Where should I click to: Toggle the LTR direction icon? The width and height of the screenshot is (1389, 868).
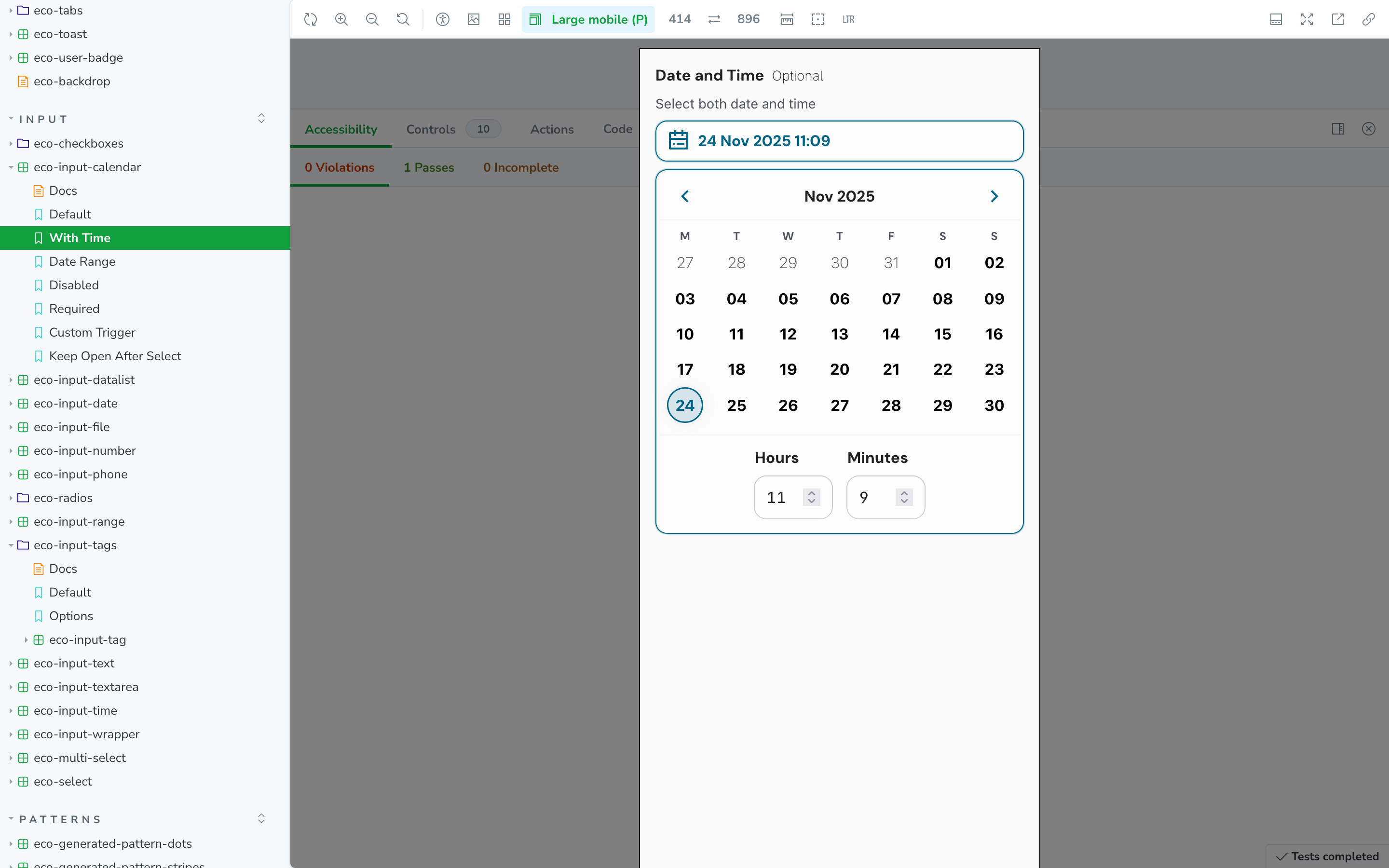[849, 19]
